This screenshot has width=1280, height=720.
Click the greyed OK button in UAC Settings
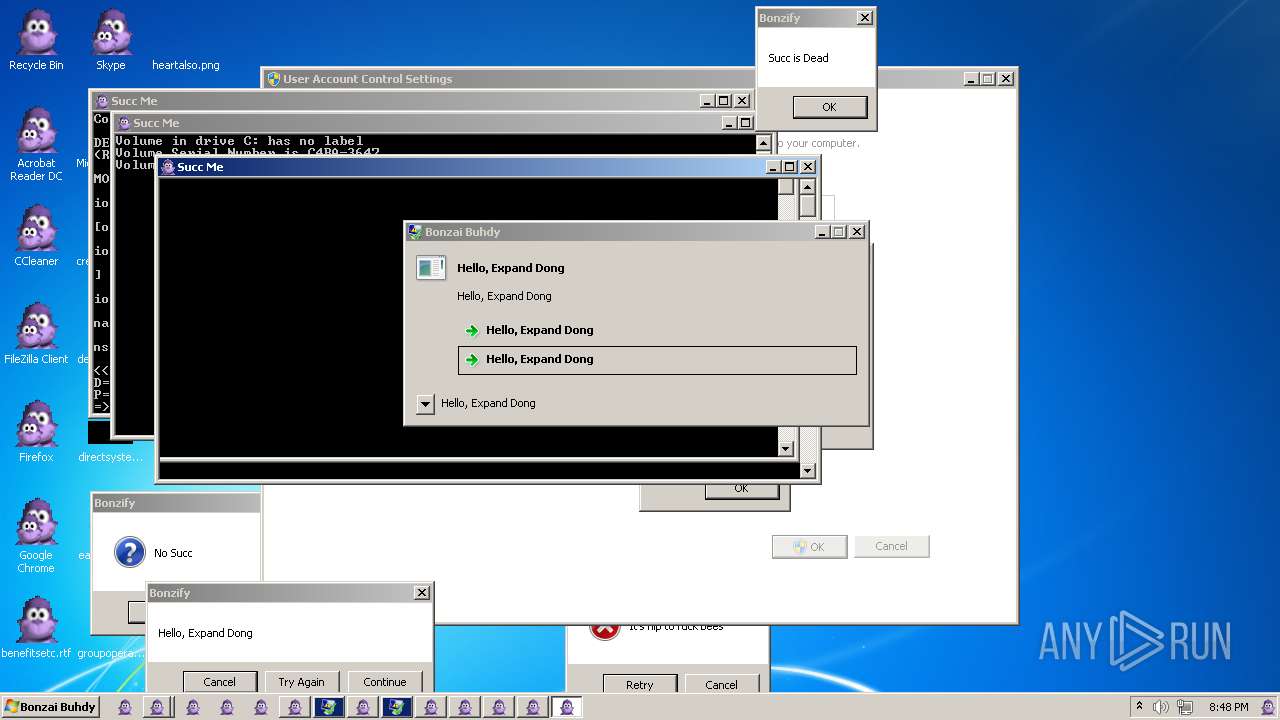coord(810,546)
